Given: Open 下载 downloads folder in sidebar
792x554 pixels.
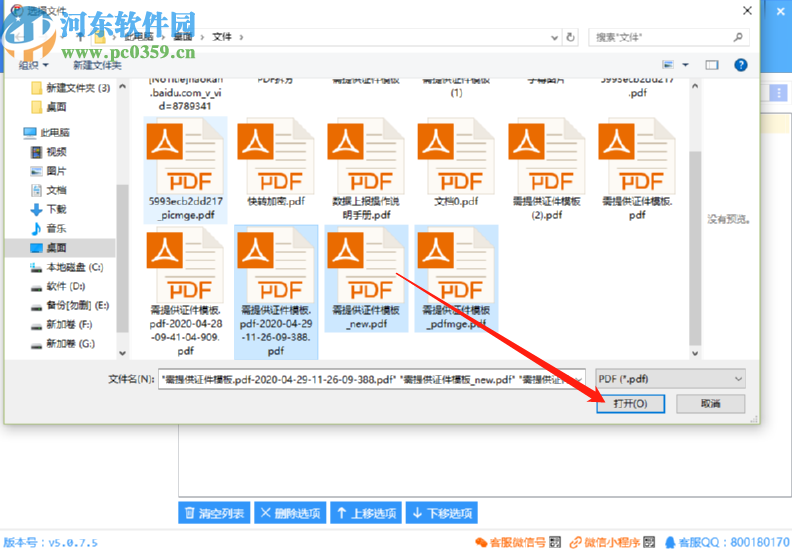Looking at the screenshot, I should click(x=49, y=209).
